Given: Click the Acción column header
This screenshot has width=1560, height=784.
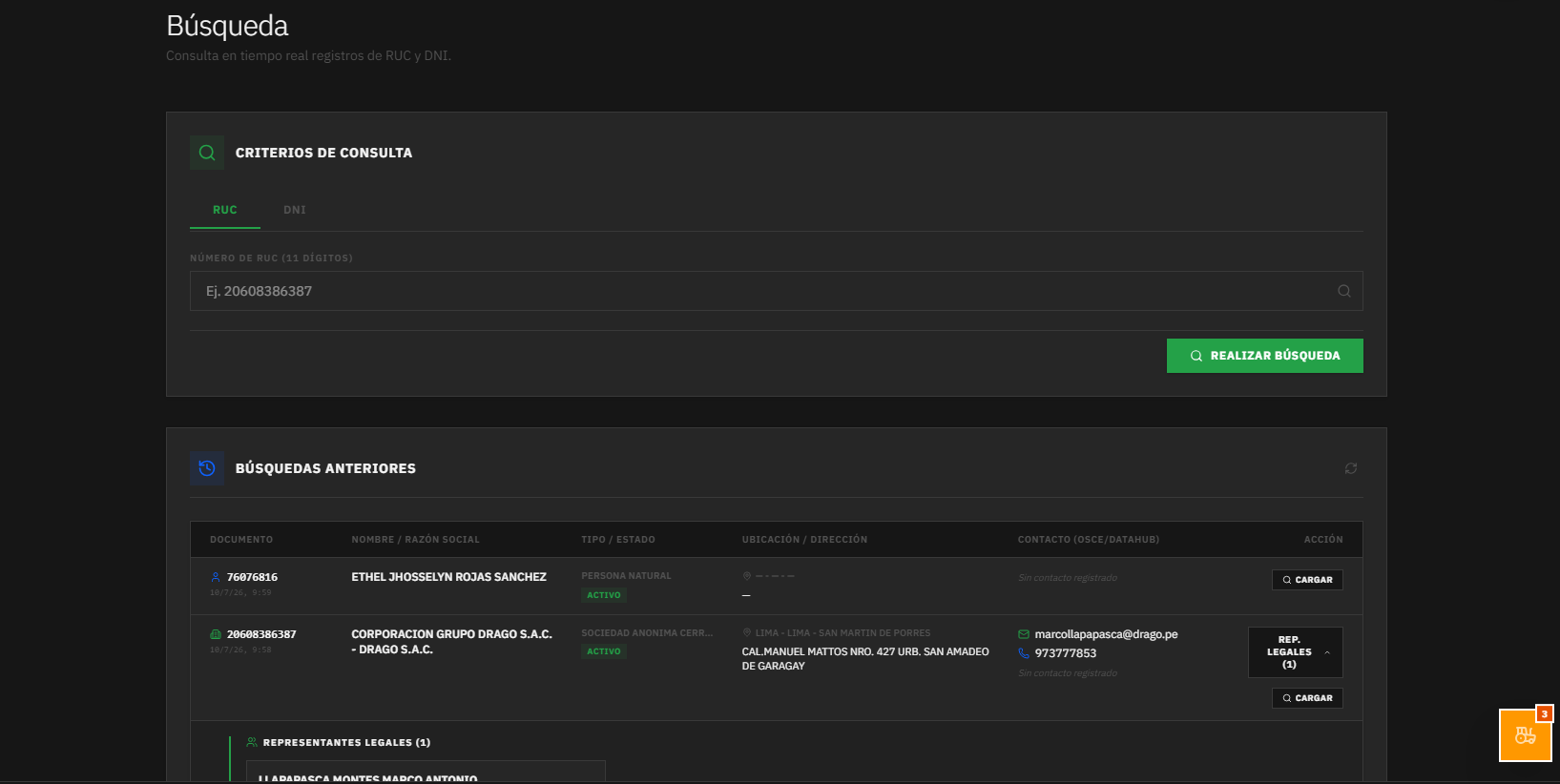Looking at the screenshot, I should [x=1323, y=540].
